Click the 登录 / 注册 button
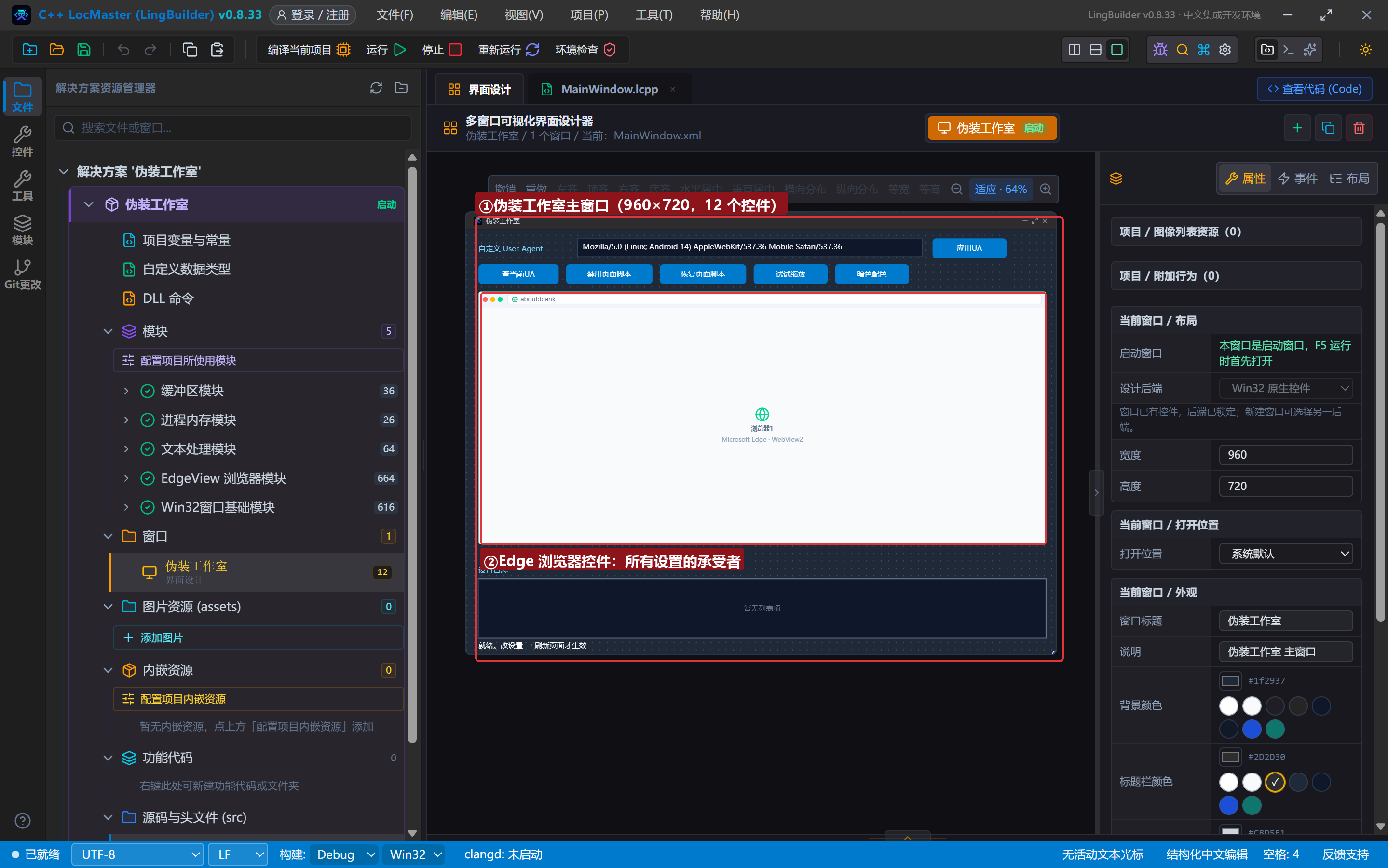1388x868 pixels. click(313, 15)
